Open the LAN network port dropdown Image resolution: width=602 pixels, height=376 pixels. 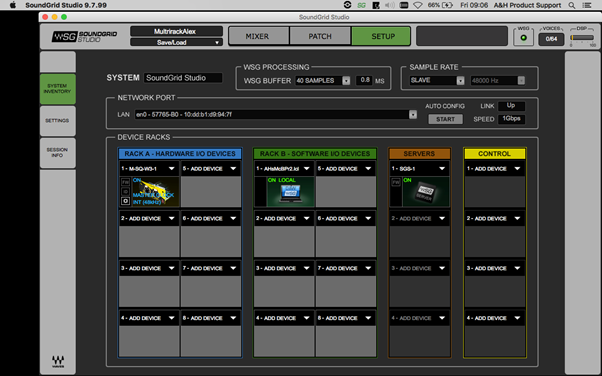pos(276,114)
